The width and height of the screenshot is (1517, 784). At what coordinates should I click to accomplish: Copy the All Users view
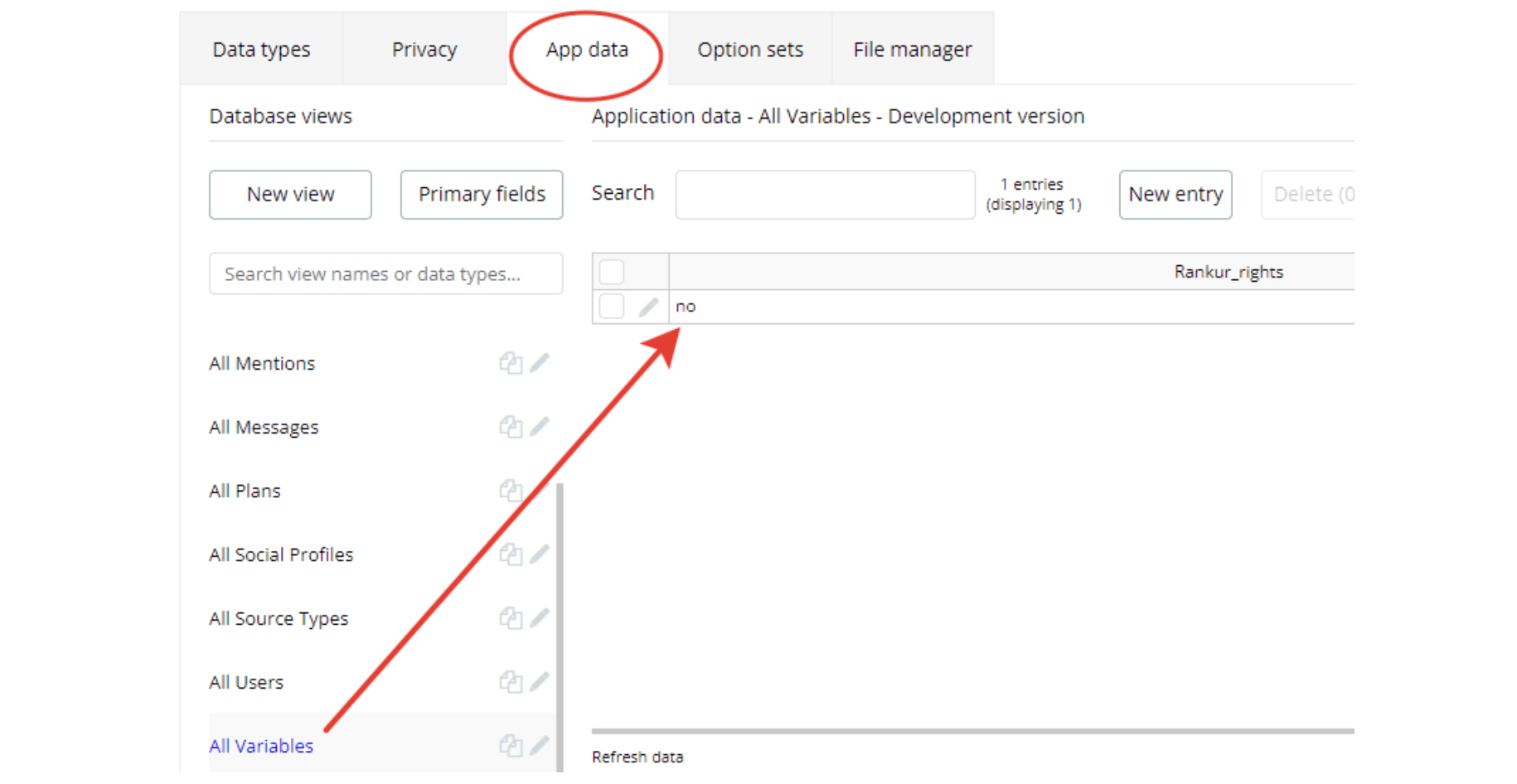pyautogui.click(x=510, y=681)
